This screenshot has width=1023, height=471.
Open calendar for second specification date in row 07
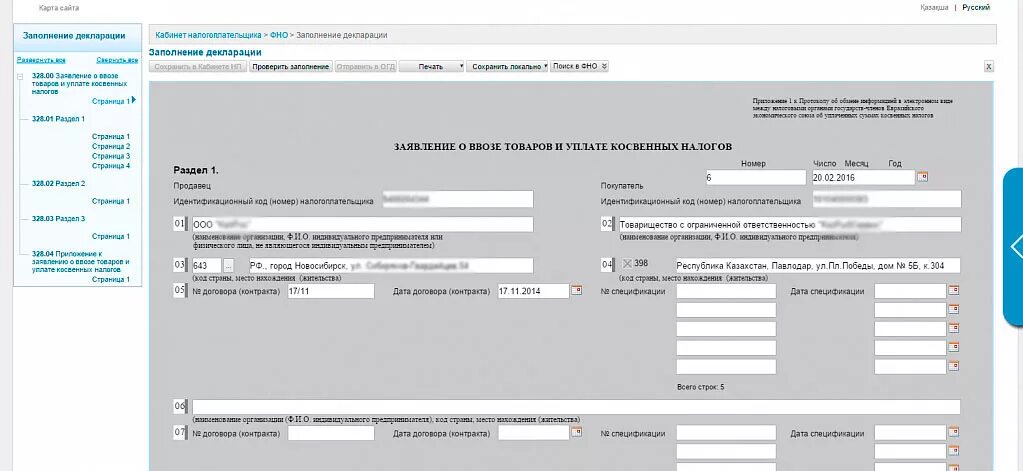click(954, 451)
